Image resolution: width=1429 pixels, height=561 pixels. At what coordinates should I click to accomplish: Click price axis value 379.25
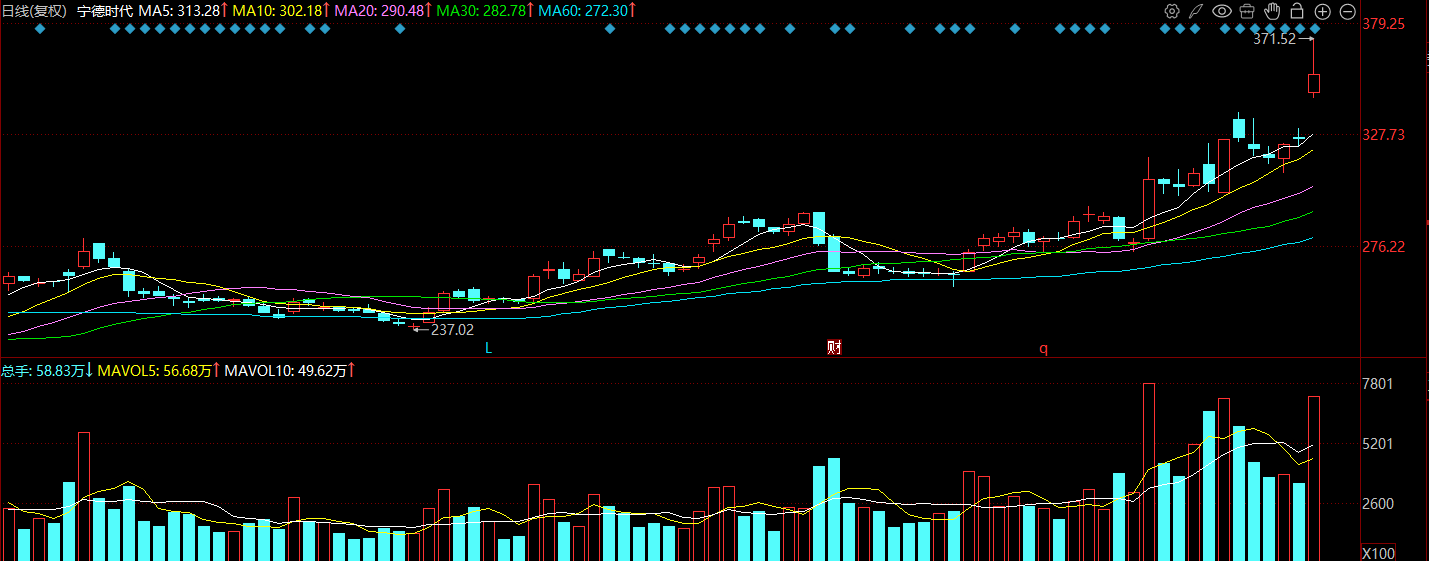click(x=1384, y=24)
